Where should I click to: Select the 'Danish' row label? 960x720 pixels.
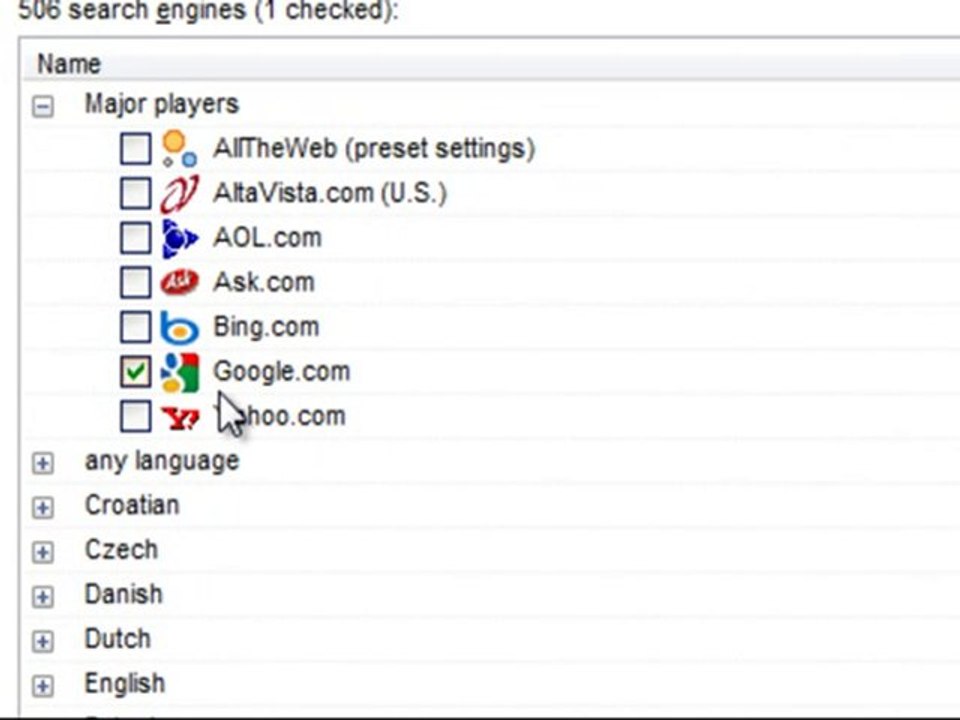click(124, 594)
